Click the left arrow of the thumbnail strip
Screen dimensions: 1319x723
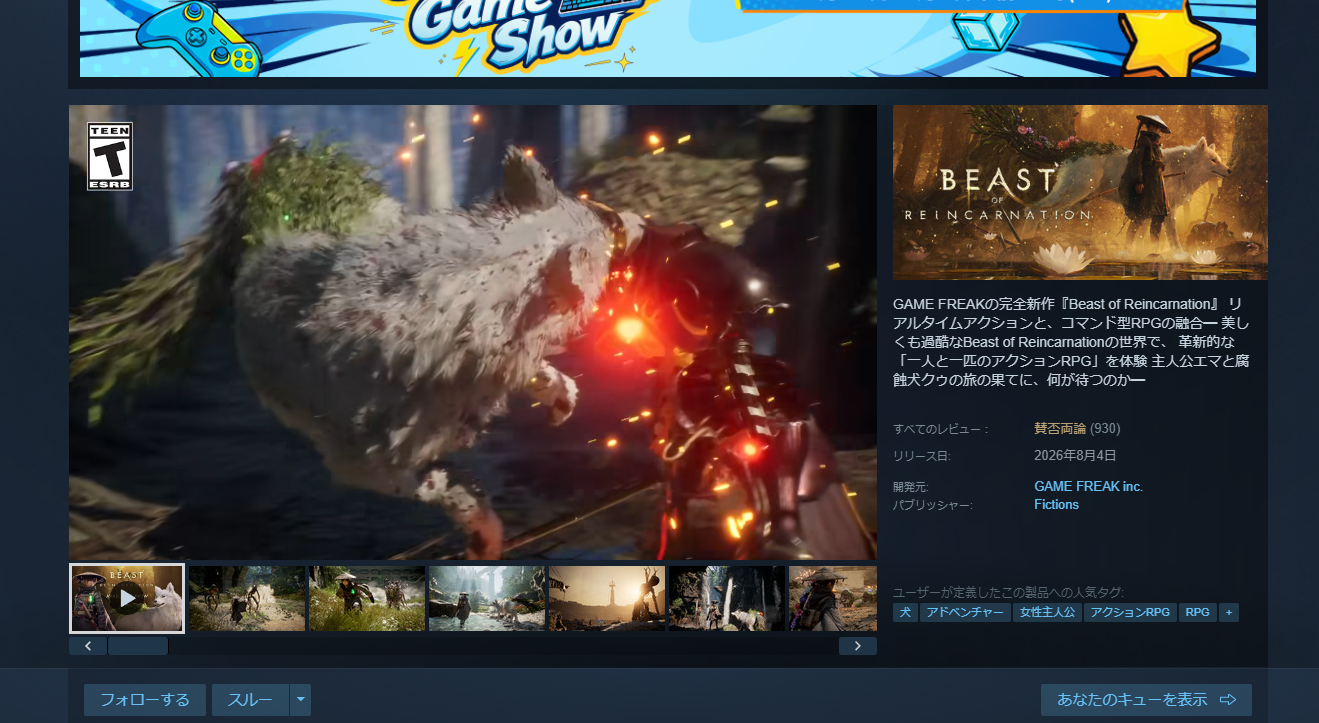[x=88, y=646]
